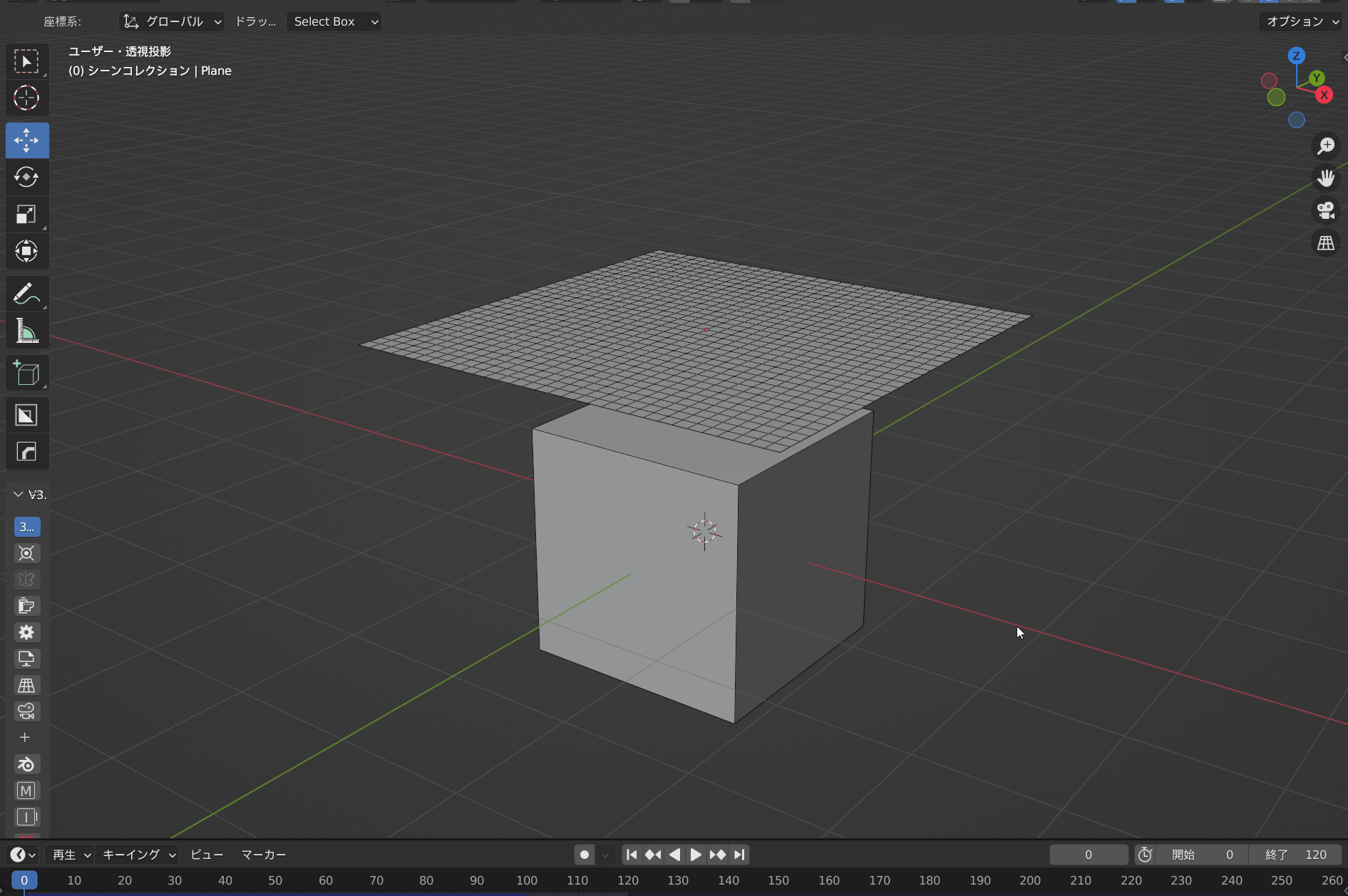Jump to the start frame
Viewport: 1348px width, 896px height.
click(x=632, y=855)
